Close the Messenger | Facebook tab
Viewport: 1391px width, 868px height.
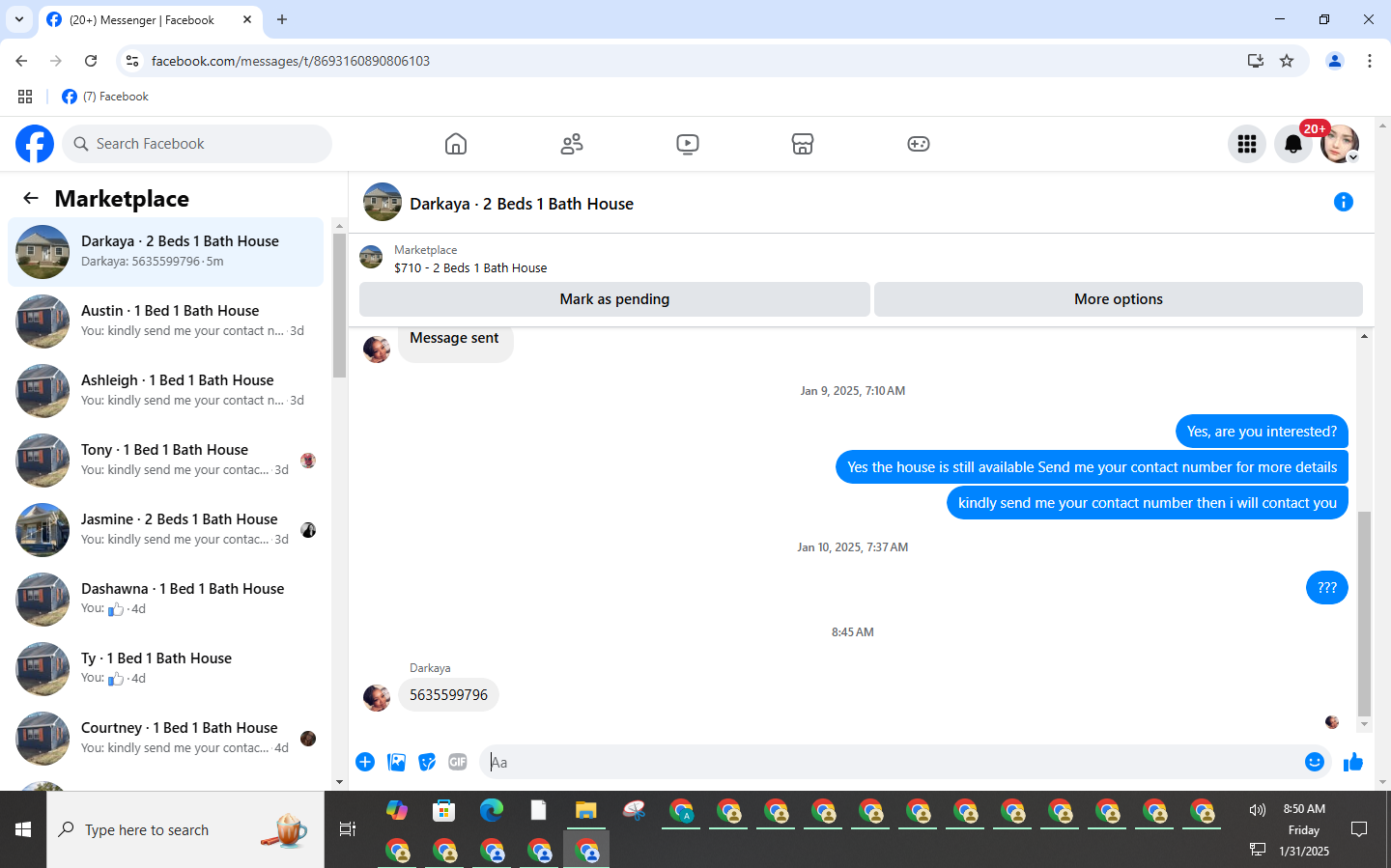point(247,19)
